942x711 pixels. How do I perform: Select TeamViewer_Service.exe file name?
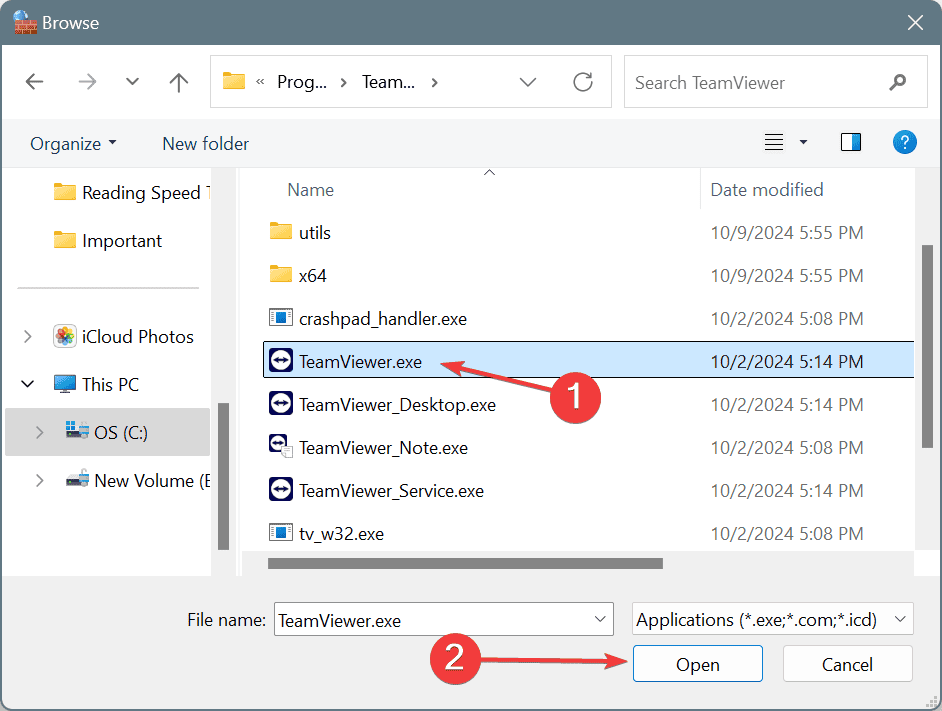pyautogui.click(x=391, y=491)
